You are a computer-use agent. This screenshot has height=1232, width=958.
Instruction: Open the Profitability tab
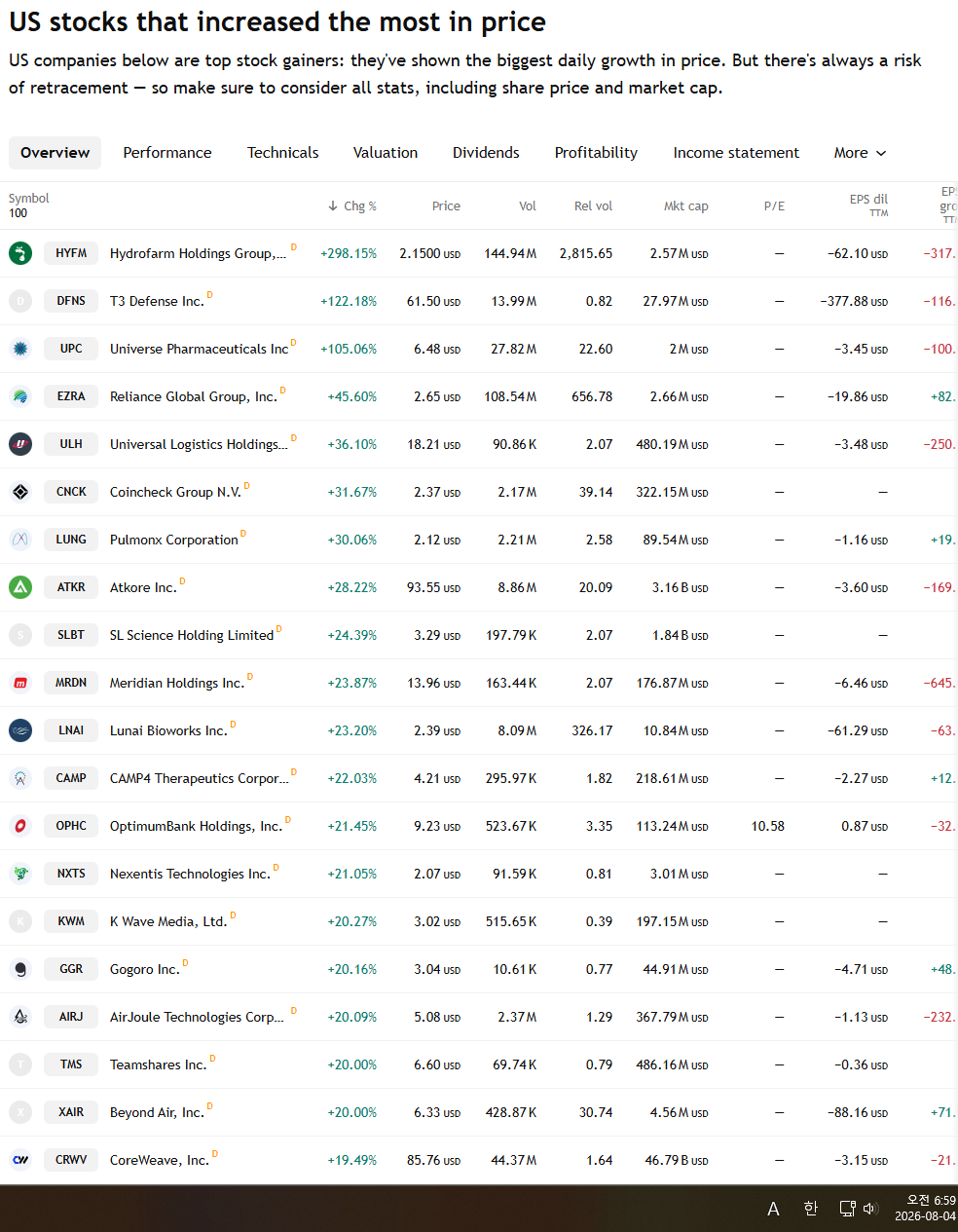tap(596, 153)
